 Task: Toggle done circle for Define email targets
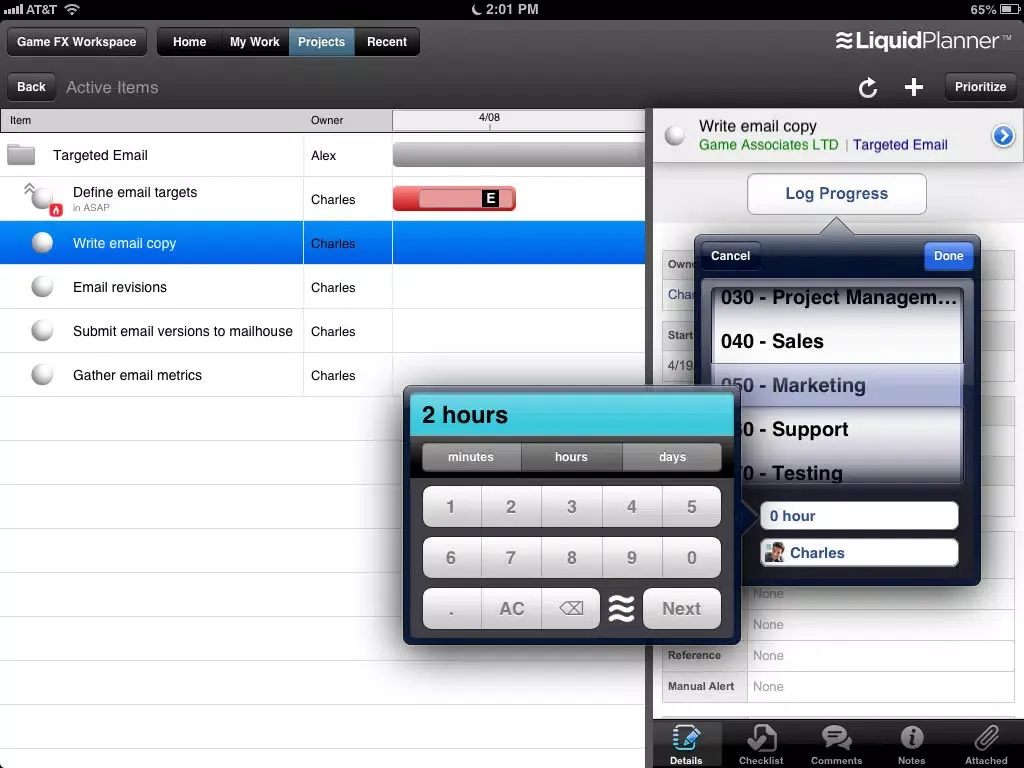(x=42, y=198)
